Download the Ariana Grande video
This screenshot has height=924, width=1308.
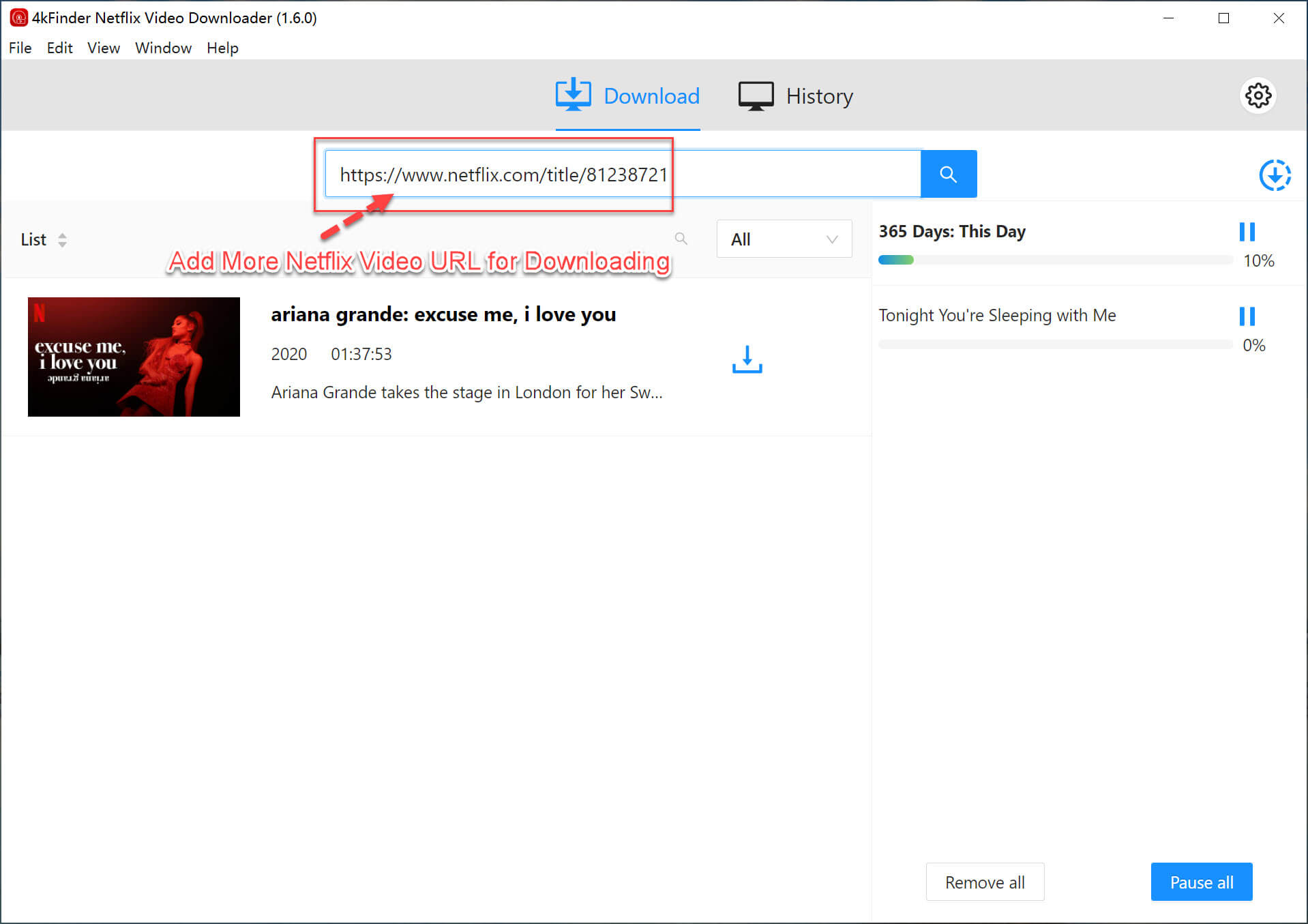[747, 359]
